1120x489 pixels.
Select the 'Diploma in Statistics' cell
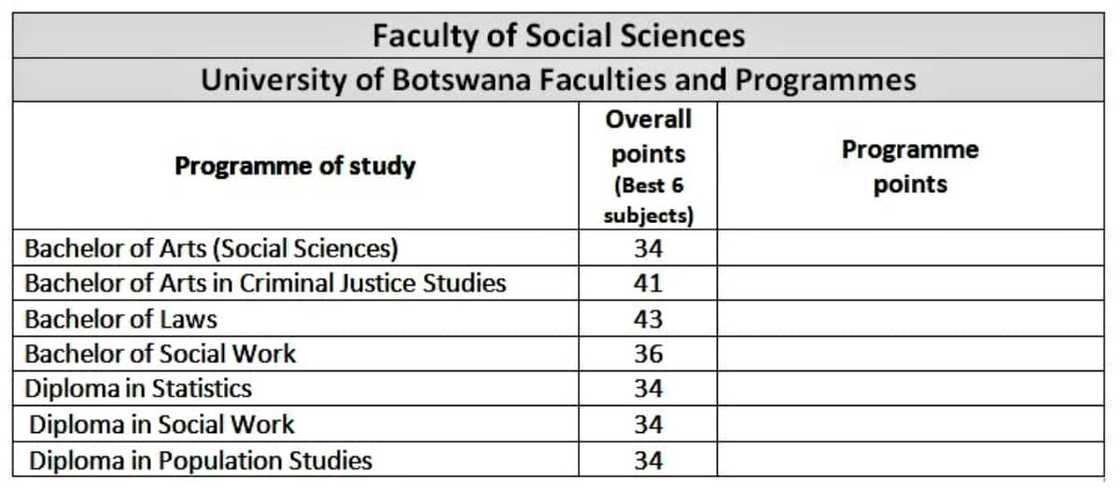pyautogui.click(x=138, y=388)
